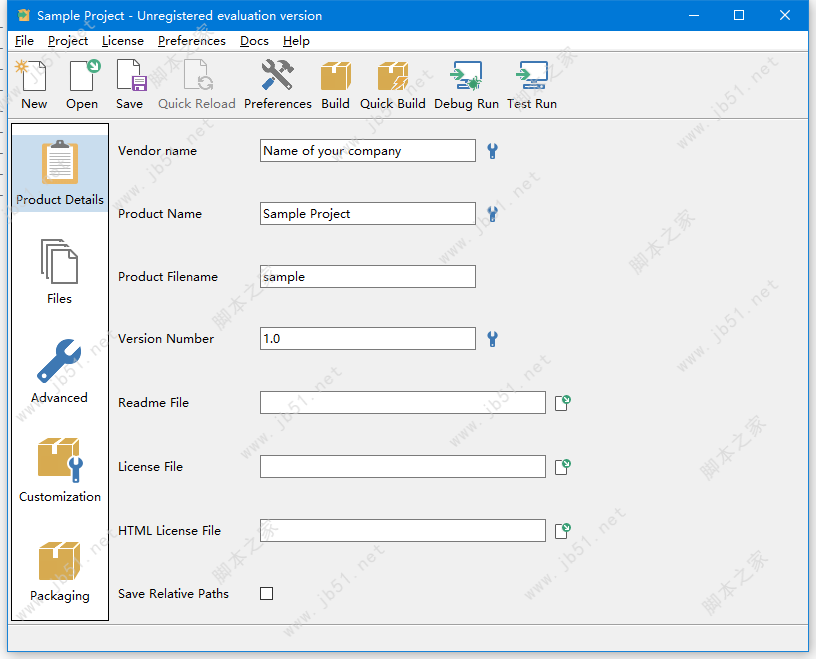Viewport: 816px width, 659px height.
Task: Click the wrench icon beside Version Number
Action: click(492, 339)
